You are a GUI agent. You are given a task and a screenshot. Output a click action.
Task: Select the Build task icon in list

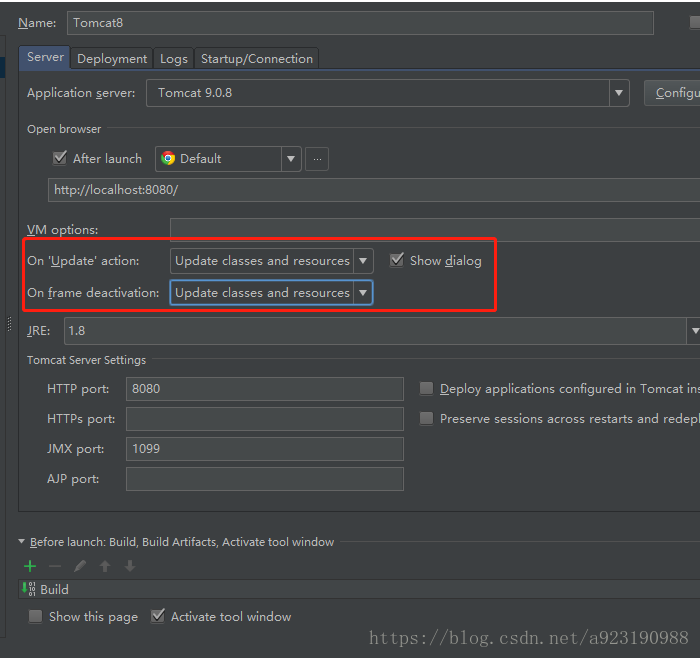pos(29,589)
